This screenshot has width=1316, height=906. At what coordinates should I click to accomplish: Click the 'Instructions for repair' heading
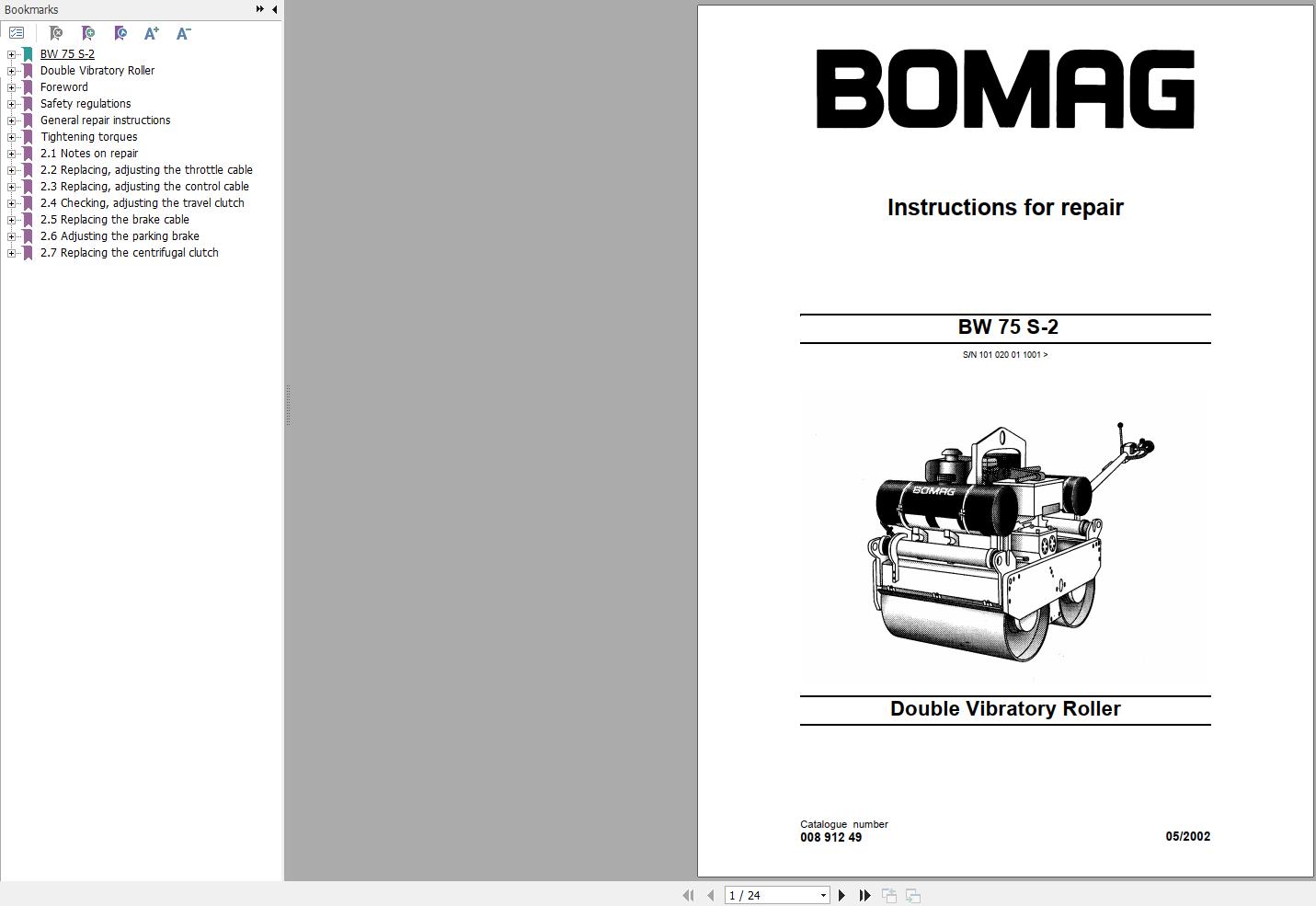[1005, 207]
